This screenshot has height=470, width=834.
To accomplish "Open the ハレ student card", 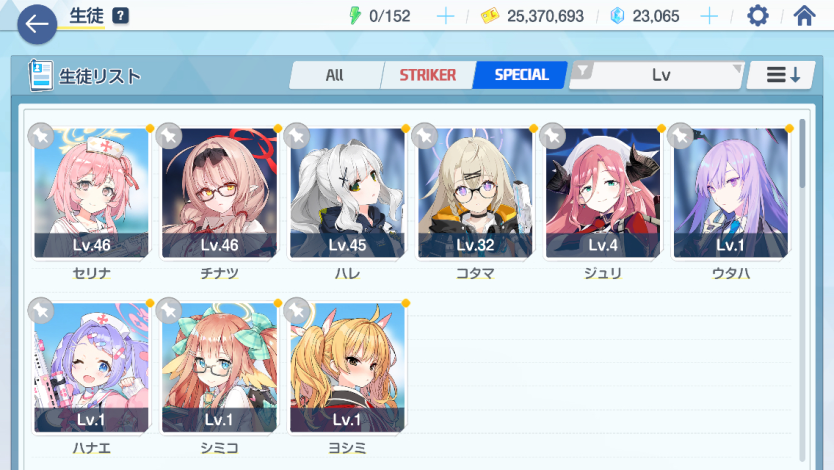I will point(347,194).
